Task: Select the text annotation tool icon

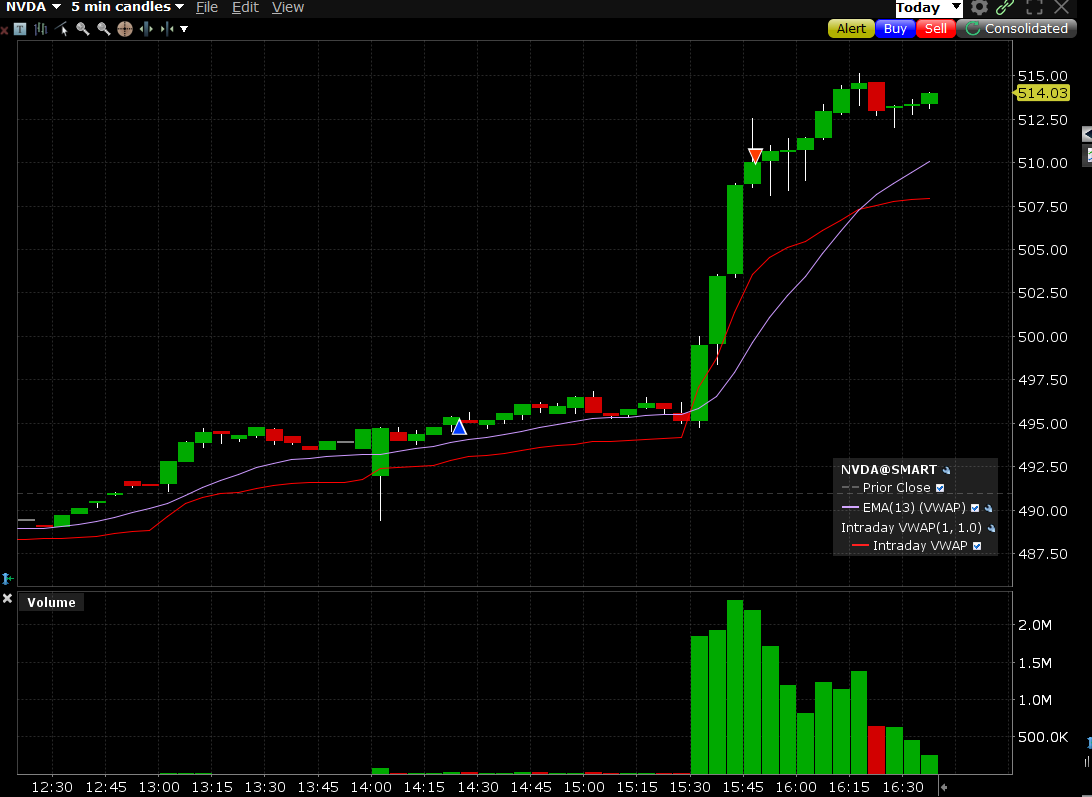Action: pyautogui.click(x=20, y=29)
